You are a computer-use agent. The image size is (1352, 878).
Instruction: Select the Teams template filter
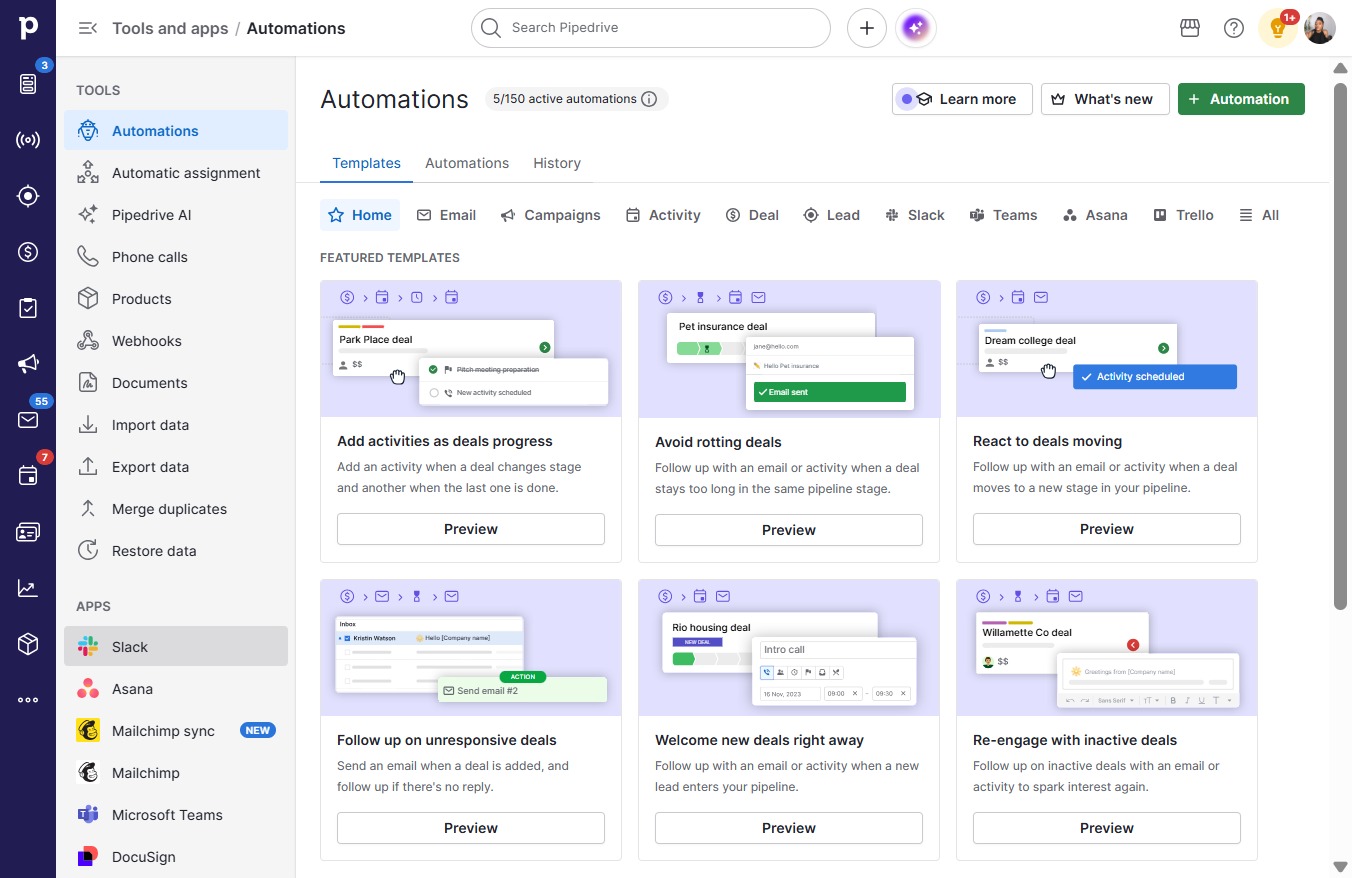1003,215
